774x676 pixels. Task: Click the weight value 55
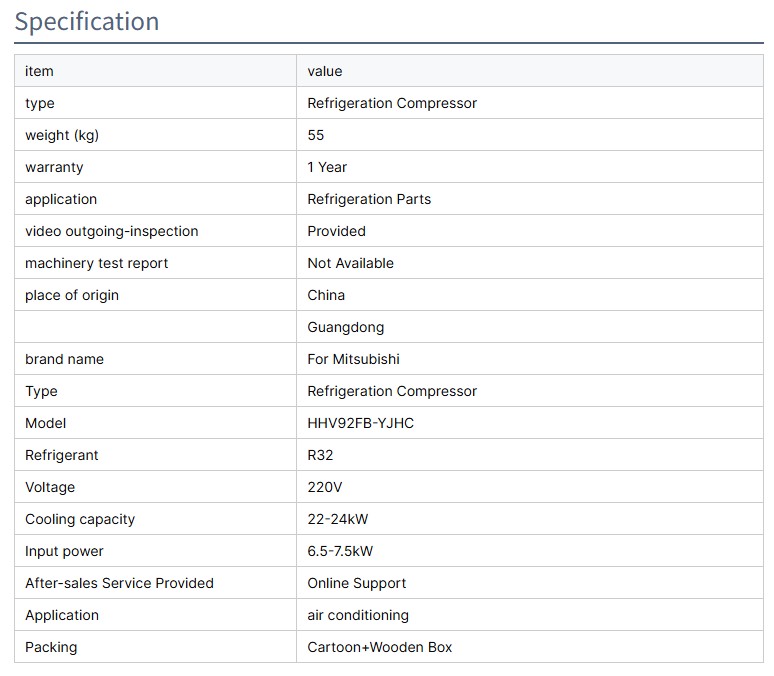(x=316, y=135)
